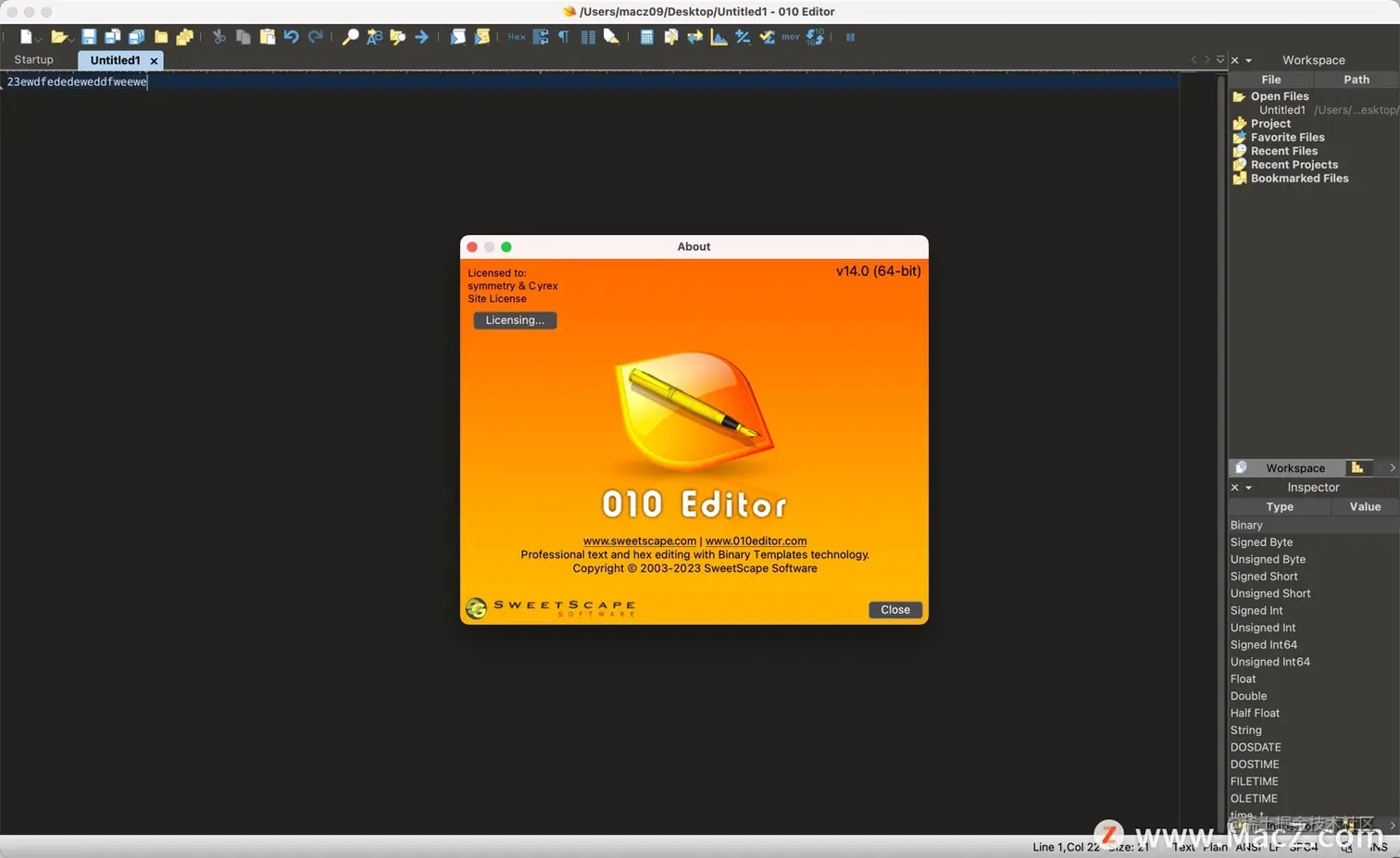Select the Untitled1 row in Workspace
The image size is (1400, 858).
pyautogui.click(x=1314, y=110)
